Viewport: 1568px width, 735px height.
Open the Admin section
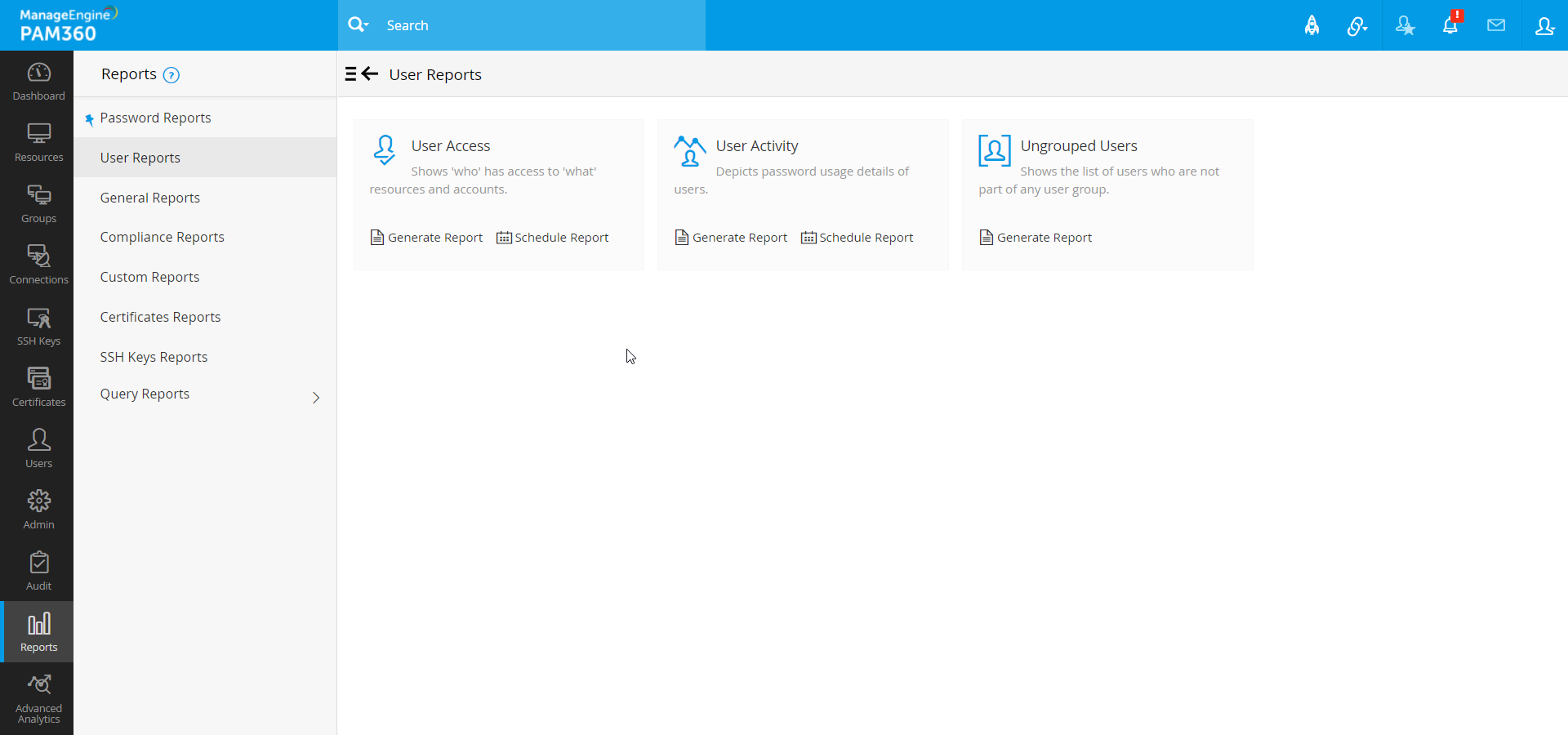38,508
